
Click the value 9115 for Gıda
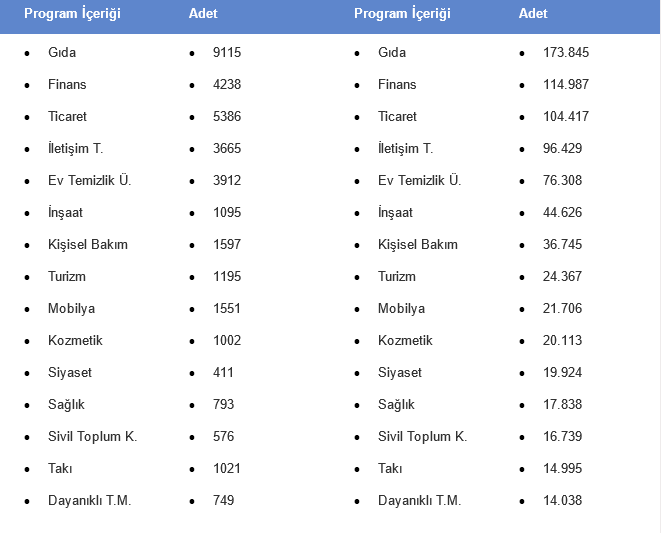tap(227, 52)
